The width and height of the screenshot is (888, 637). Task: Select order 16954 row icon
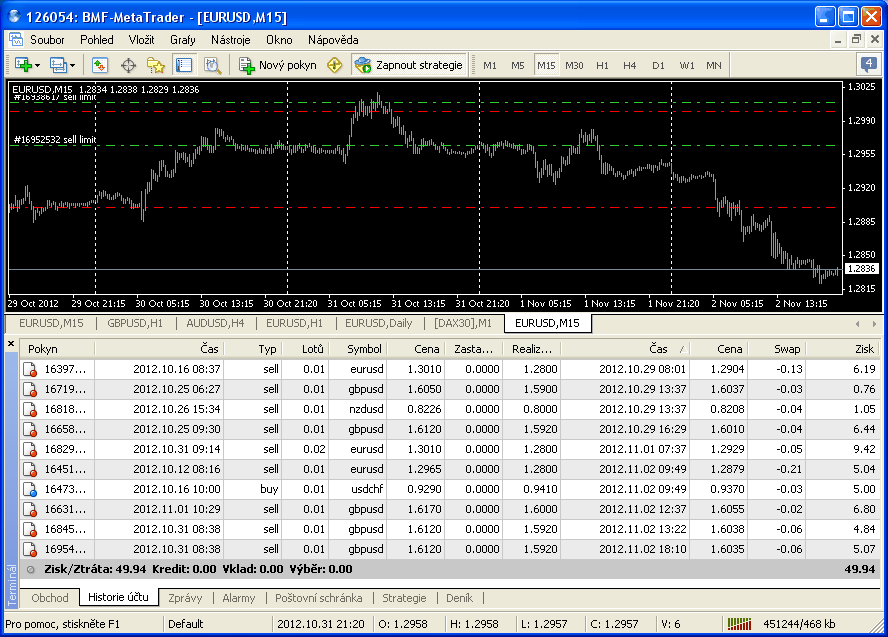point(30,549)
